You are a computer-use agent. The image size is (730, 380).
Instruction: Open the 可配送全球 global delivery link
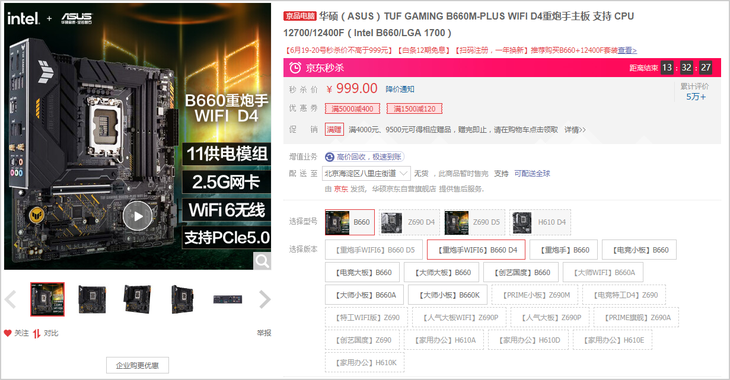[532, 174]
